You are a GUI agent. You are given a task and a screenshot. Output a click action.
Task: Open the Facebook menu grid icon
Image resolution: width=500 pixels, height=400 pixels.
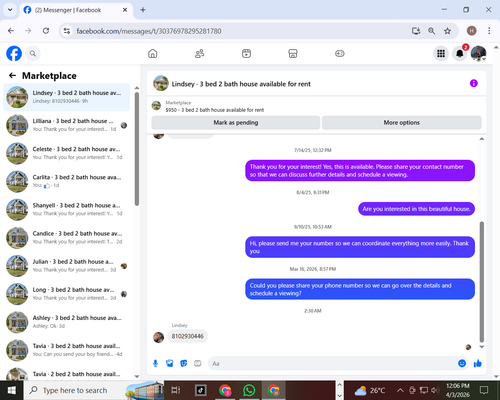[x=441, y=53]
